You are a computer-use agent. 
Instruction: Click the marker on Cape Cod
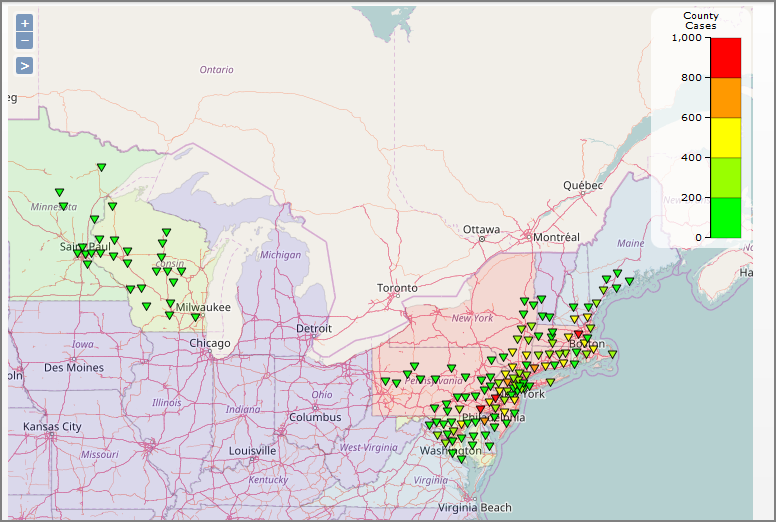point(612,354)
